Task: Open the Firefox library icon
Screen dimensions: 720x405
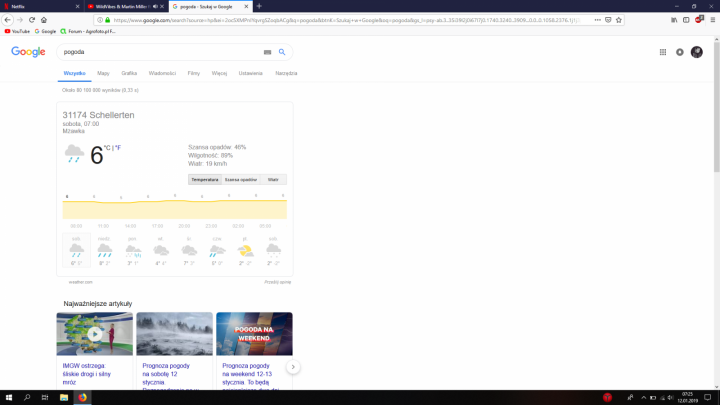Action: 674,20
